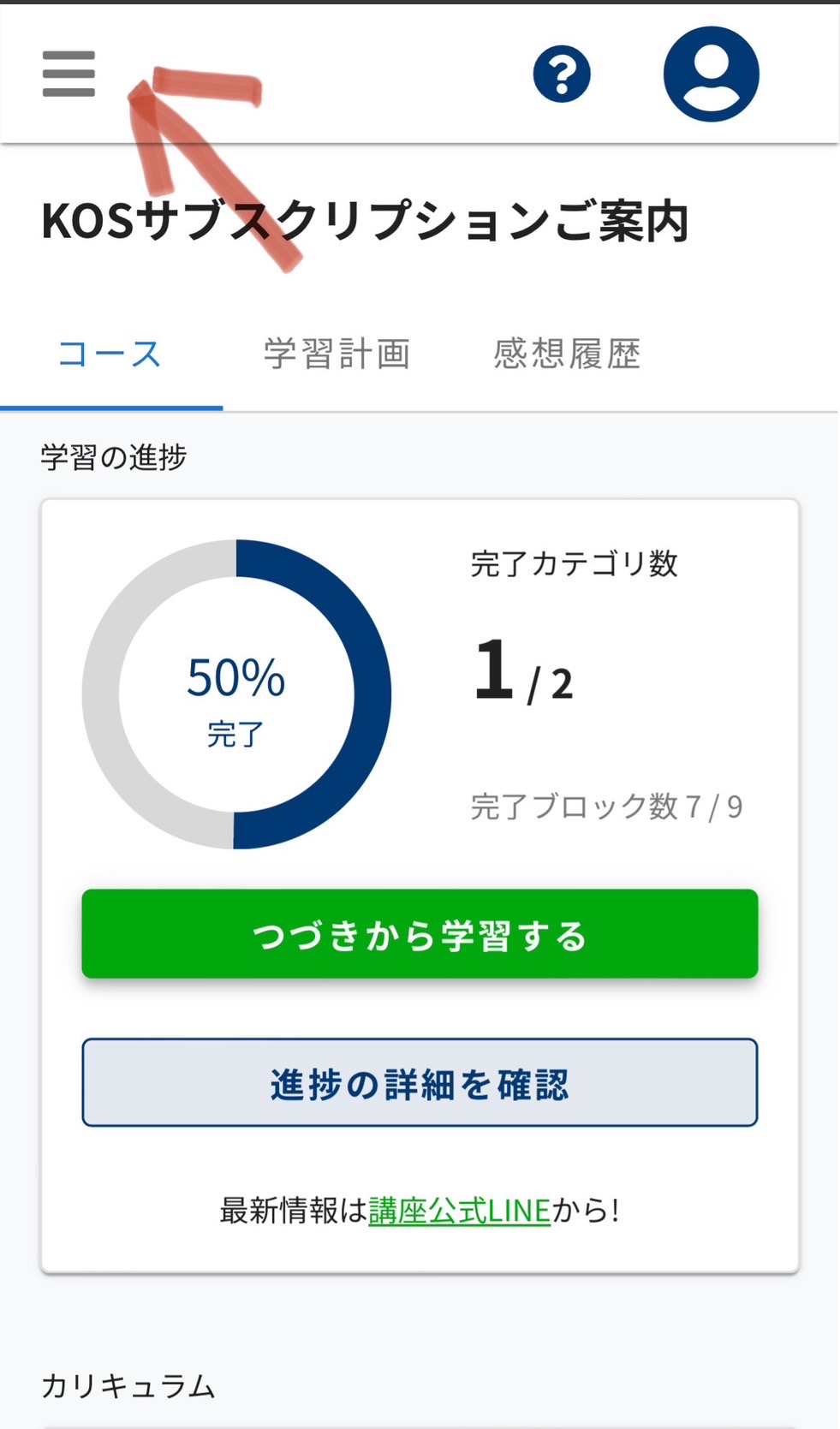Open the user profile avatar

pos(711,74)
